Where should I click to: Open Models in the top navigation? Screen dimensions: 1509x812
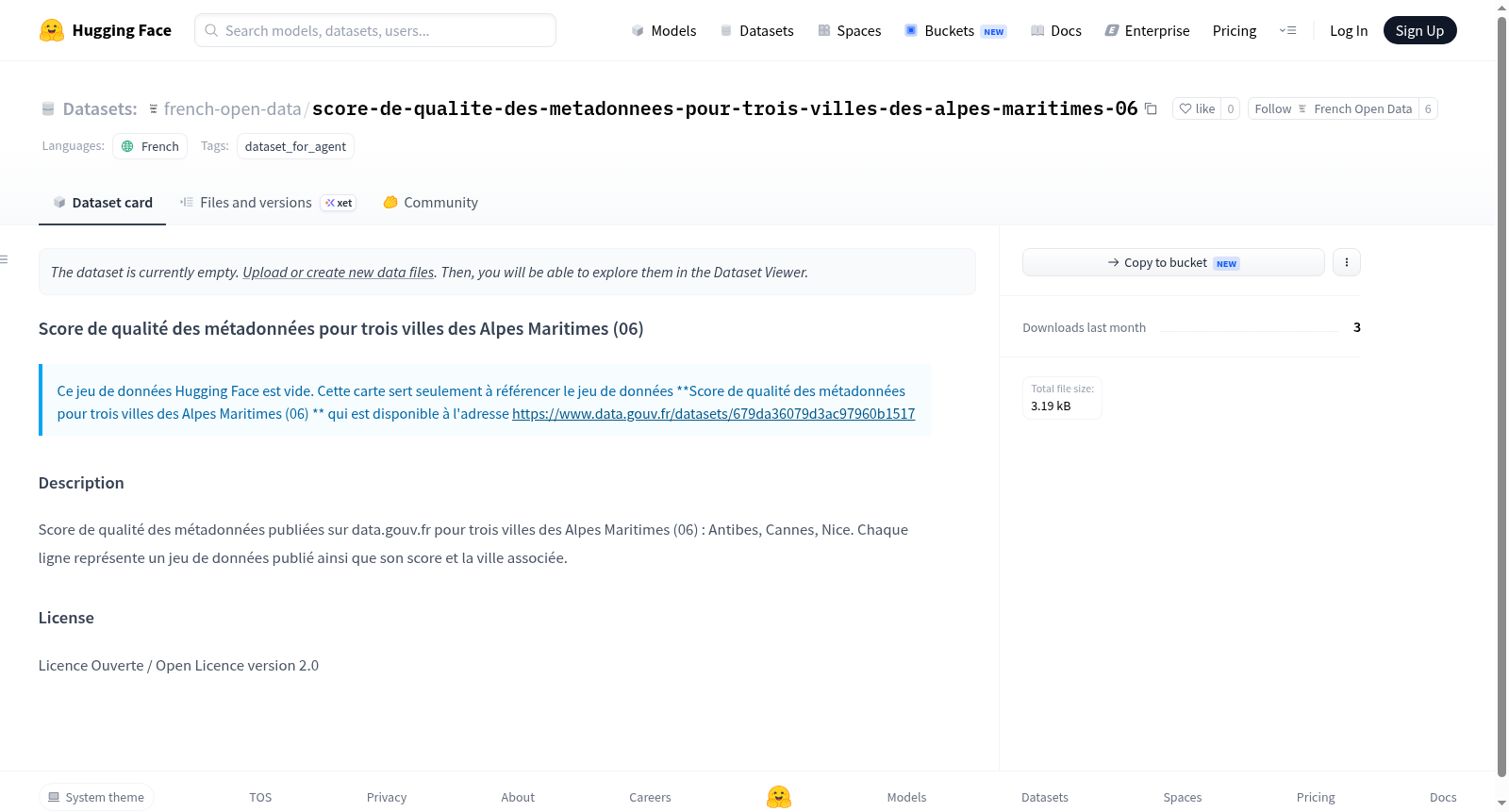pyautogui.click(x=664, y=30)
